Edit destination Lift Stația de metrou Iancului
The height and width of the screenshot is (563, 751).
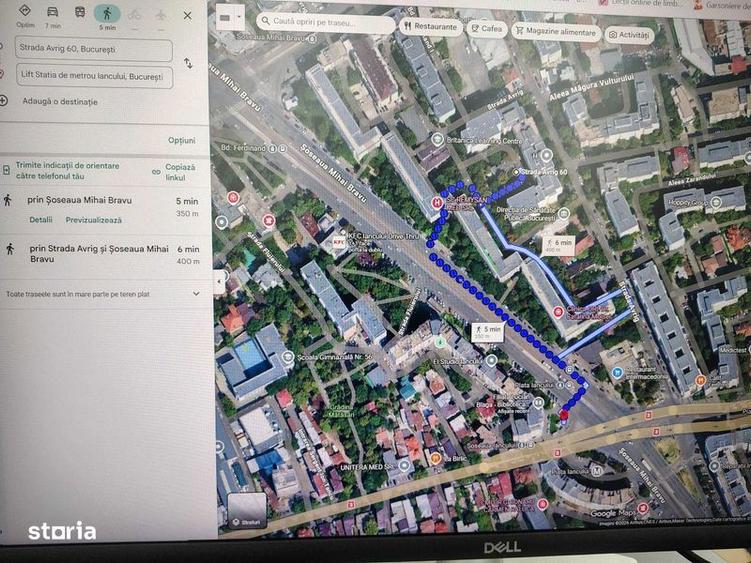94,77
